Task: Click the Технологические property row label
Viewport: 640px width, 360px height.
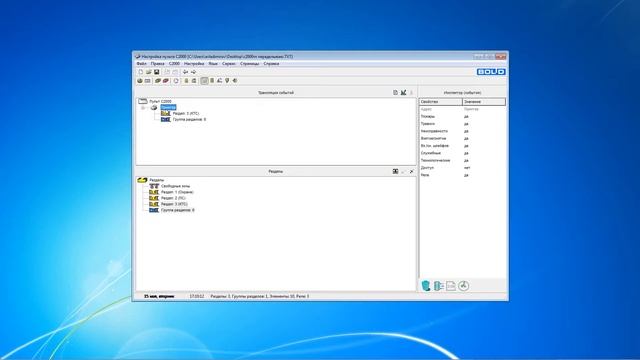Action: pyautogui.click(x=435, y=160)
